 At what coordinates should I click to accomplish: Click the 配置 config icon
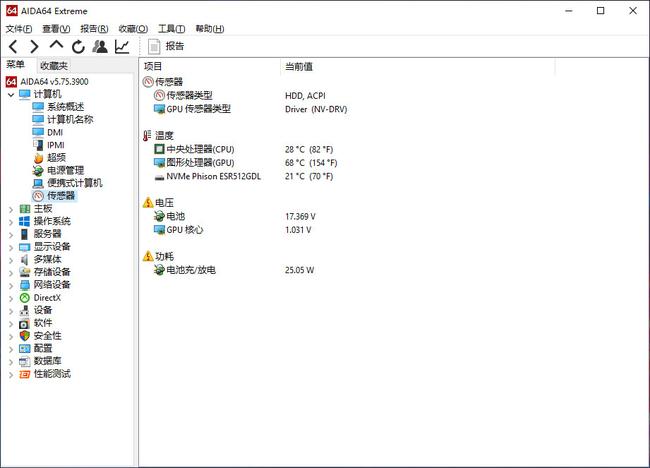pyautogui.click(x=25, y=349)
